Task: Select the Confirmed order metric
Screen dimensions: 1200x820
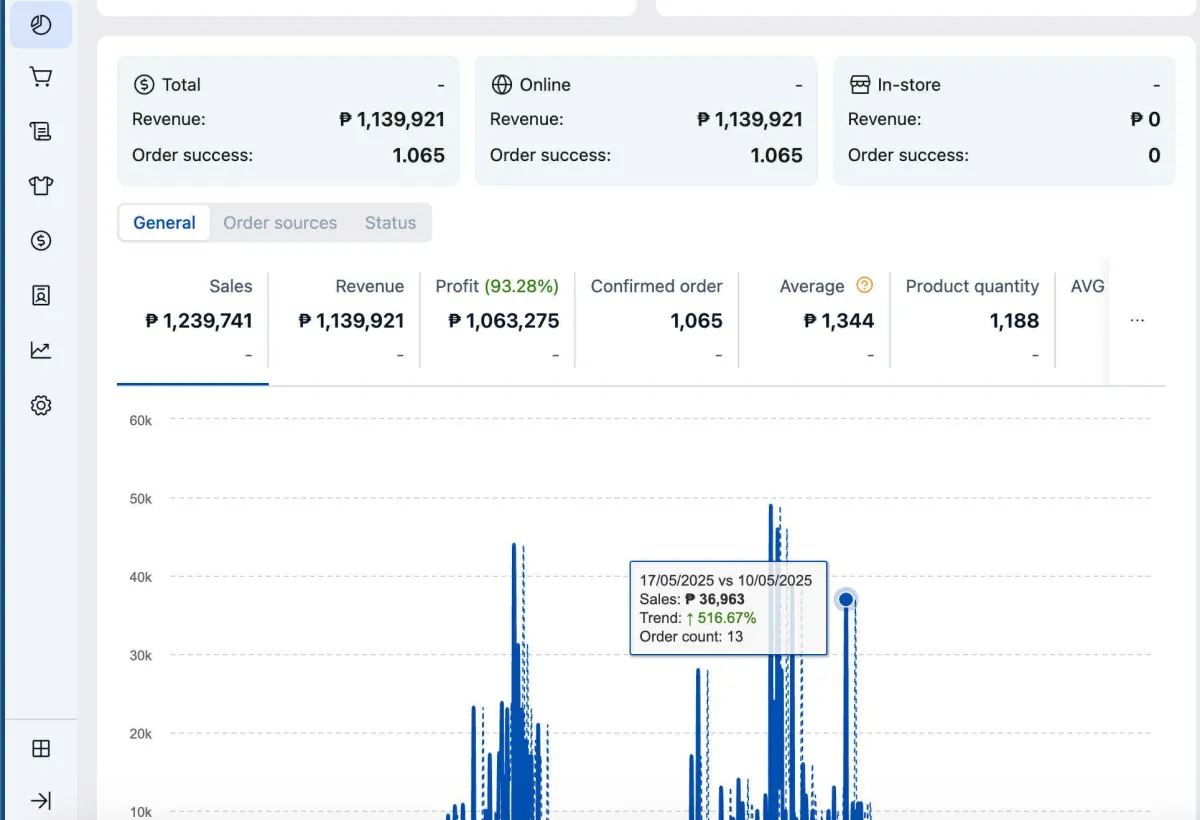Action: [x=657, y=320]
